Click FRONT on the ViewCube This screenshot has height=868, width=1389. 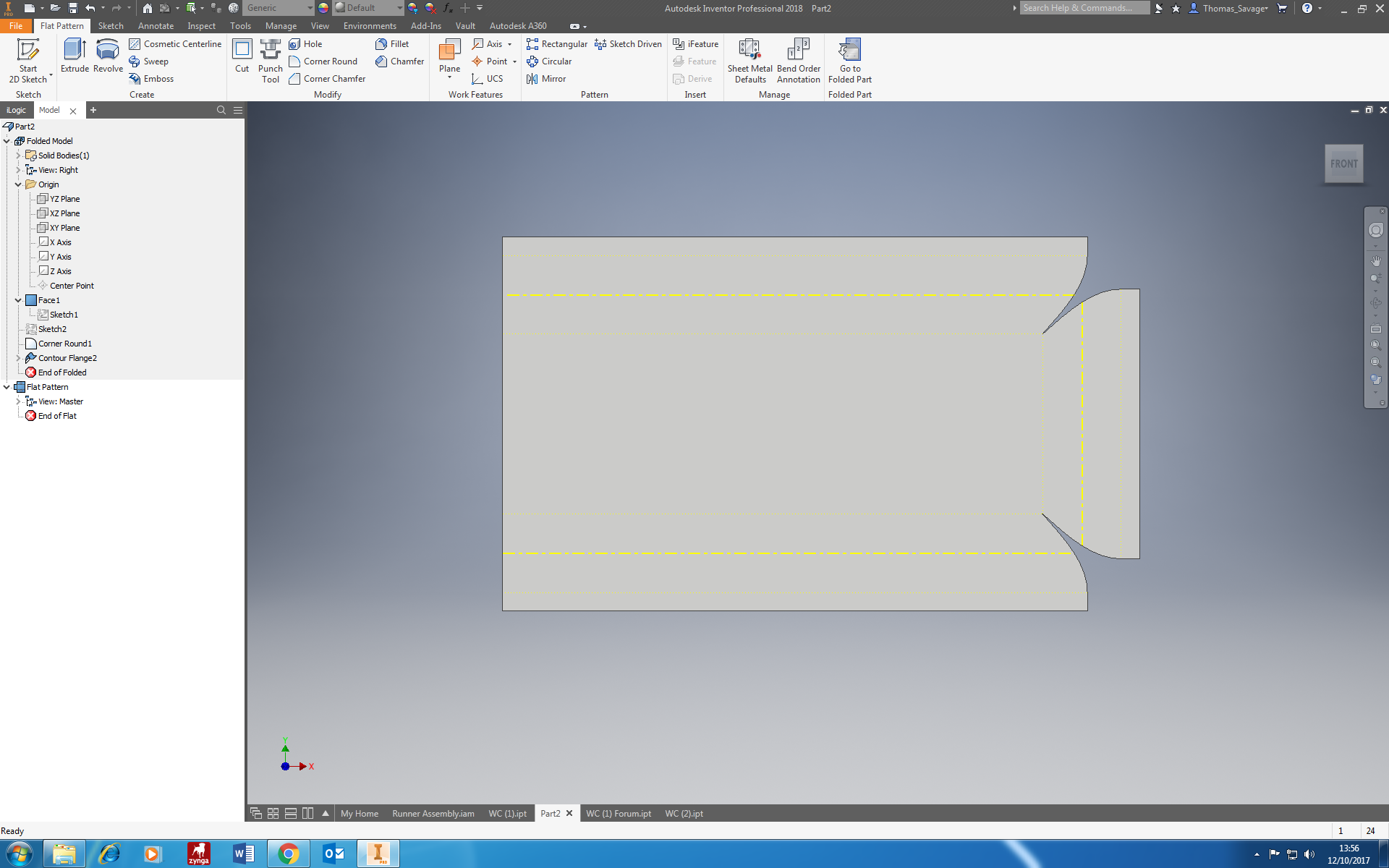click(x=1343, y=163)
